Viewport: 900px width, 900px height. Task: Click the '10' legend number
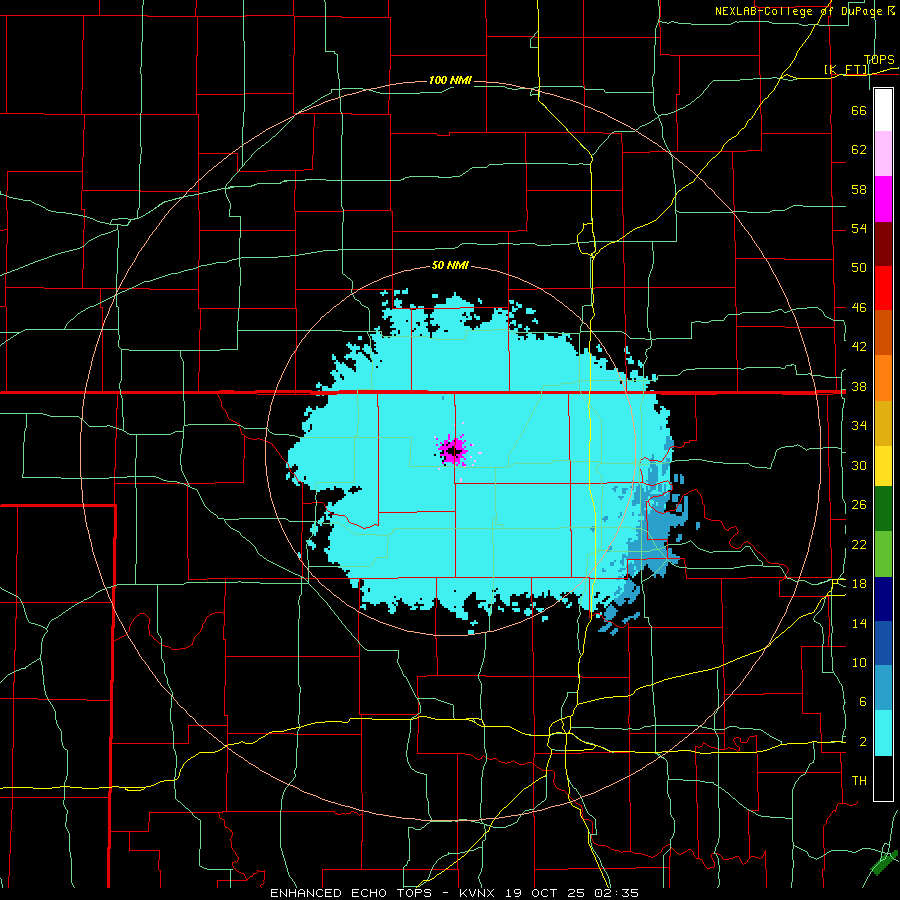click(x=859, y=662)
